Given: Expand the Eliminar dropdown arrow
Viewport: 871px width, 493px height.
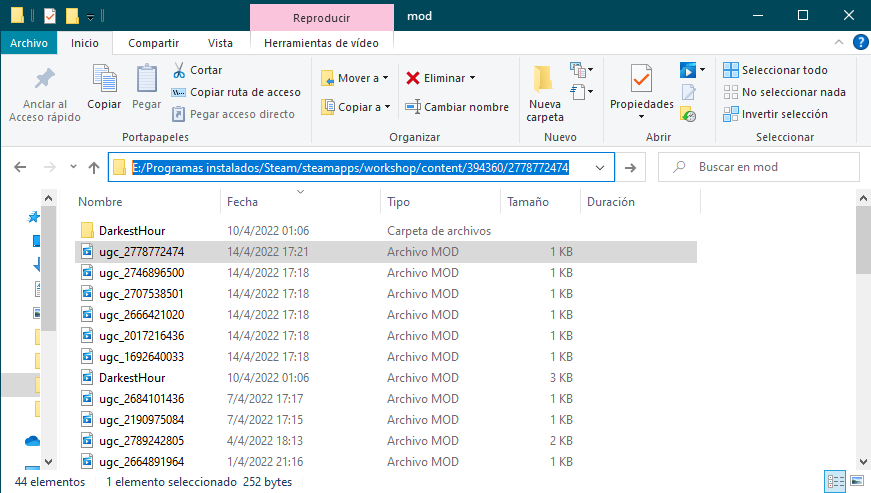Looking at the screenshot, I should (x=473, y=78).
